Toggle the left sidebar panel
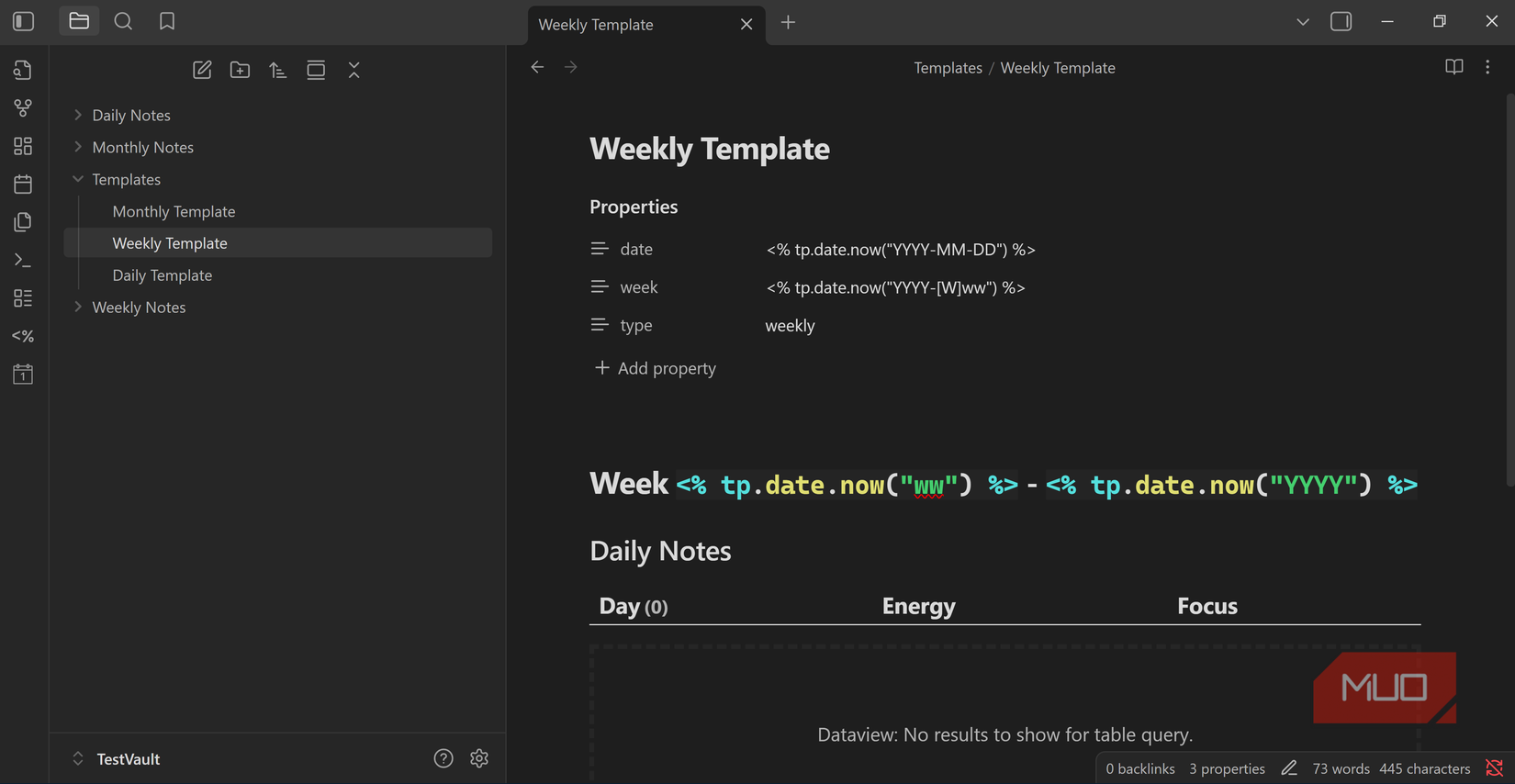The height and width of the screenshot is (784, 1515). 24,21
